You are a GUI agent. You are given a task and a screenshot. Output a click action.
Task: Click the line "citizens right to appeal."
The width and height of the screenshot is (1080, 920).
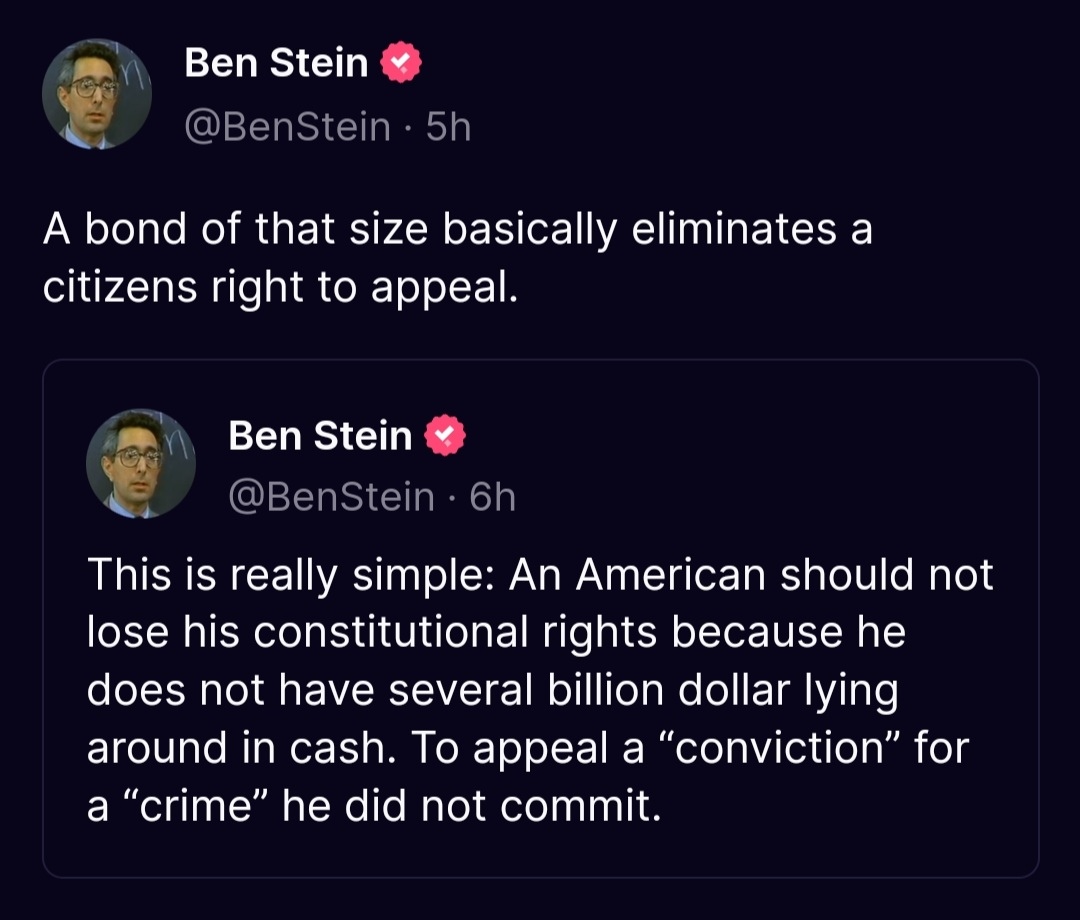(x=280, y=287)
